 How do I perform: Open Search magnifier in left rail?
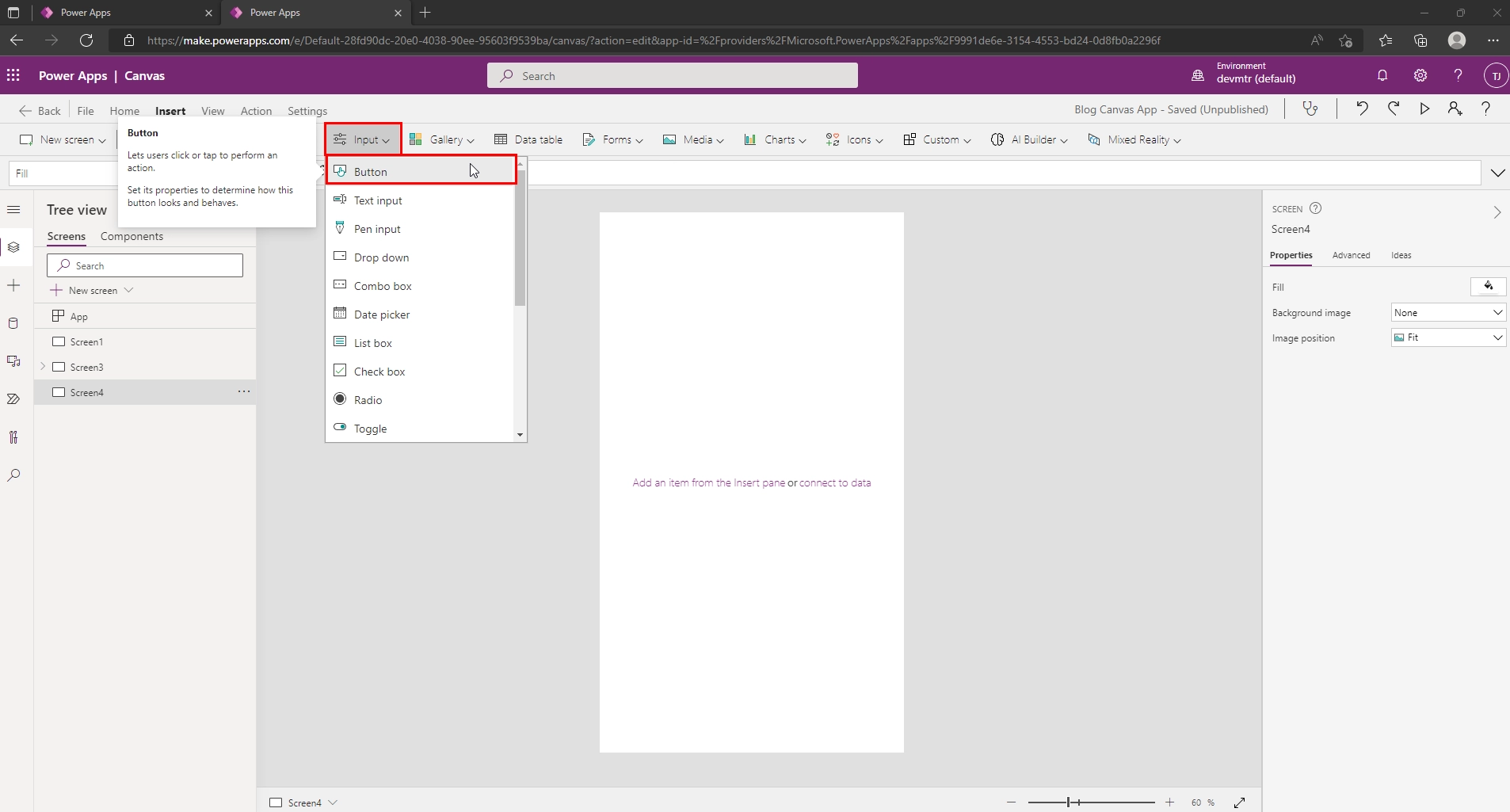click(13, 475)
